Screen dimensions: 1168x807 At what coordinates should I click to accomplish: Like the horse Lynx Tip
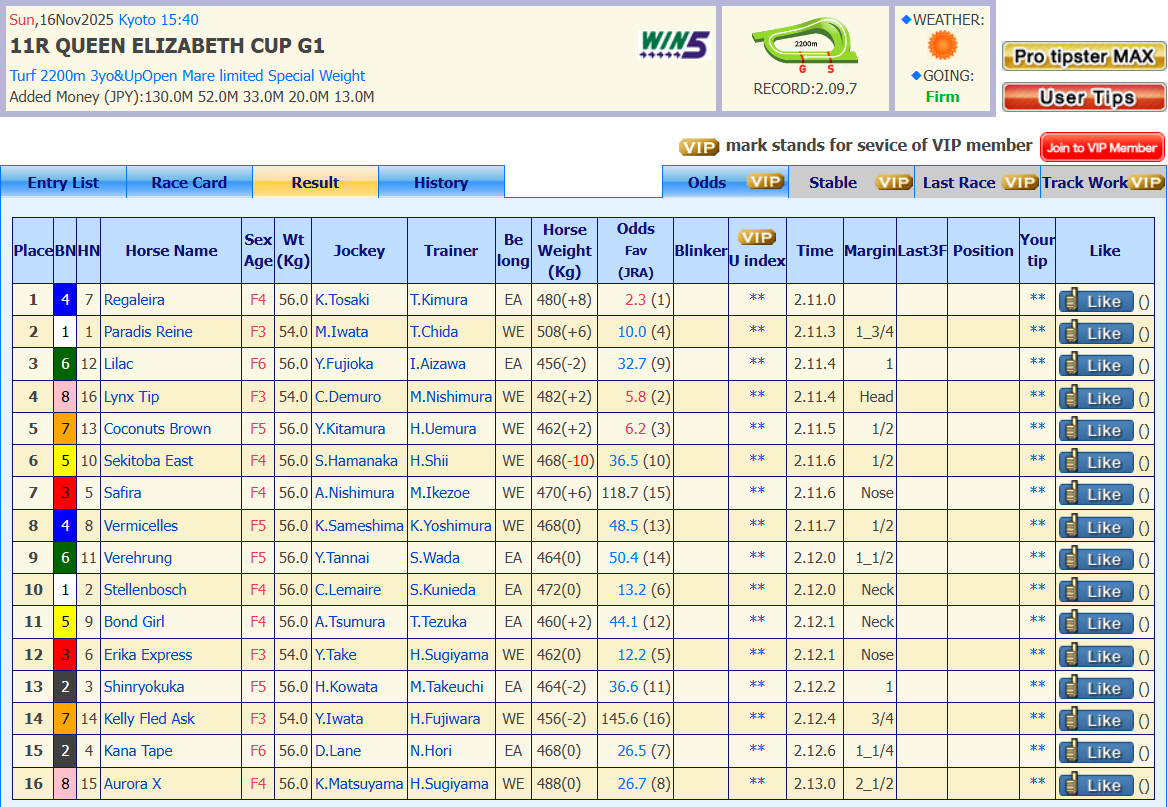[x=1096, y=398]
